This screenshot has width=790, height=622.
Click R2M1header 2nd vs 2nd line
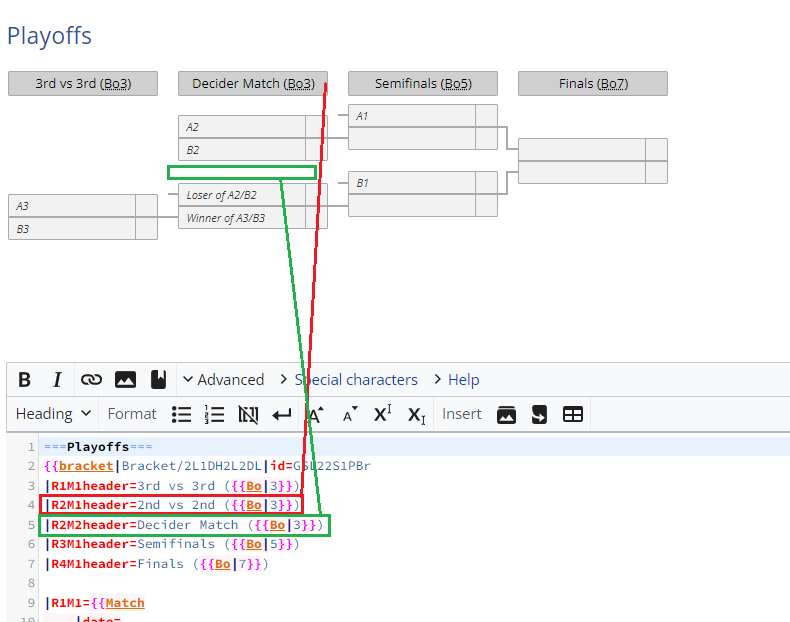(172, 505)
